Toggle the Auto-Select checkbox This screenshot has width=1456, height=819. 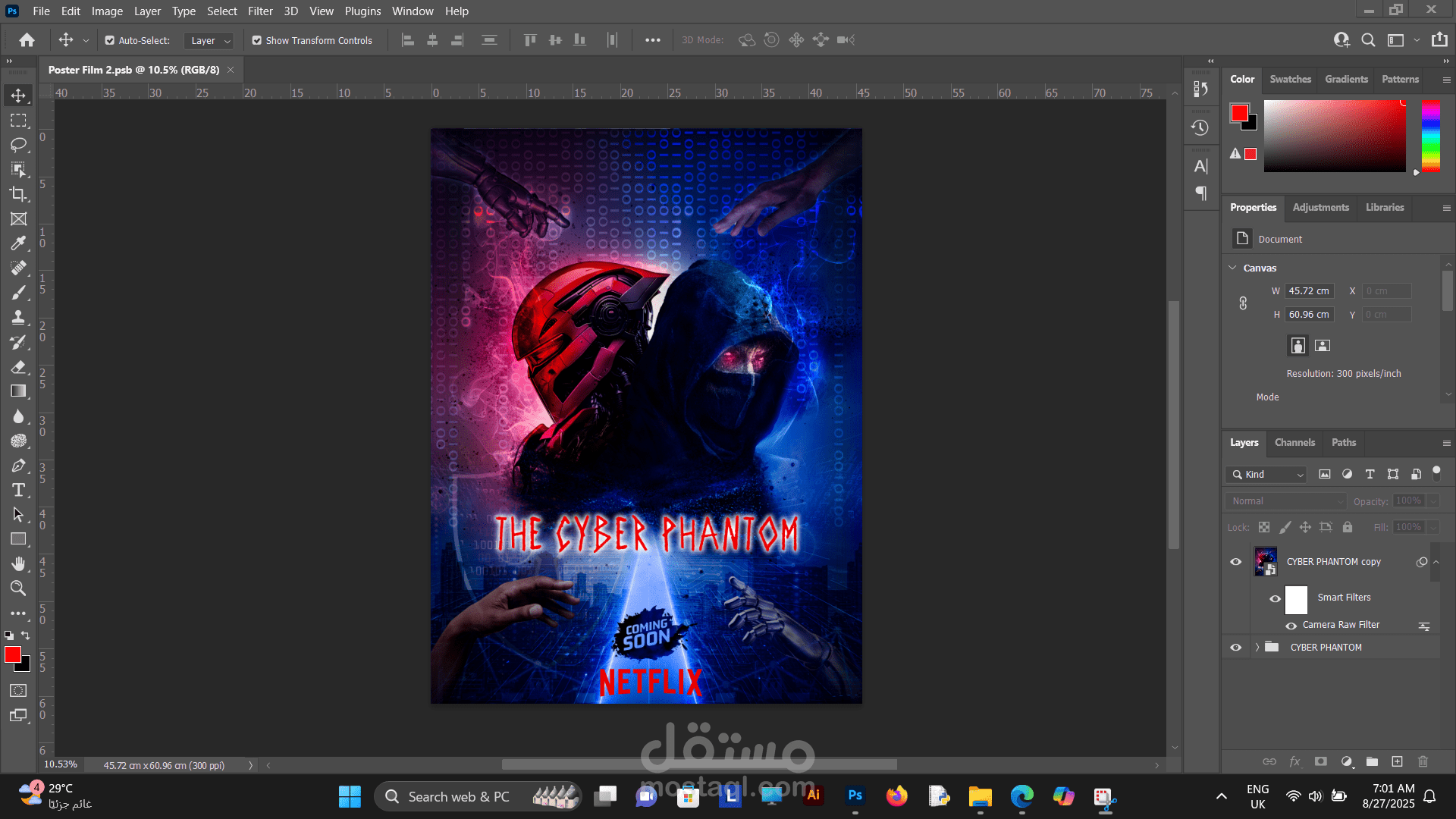pyautogui.click(x=110, y=40)
